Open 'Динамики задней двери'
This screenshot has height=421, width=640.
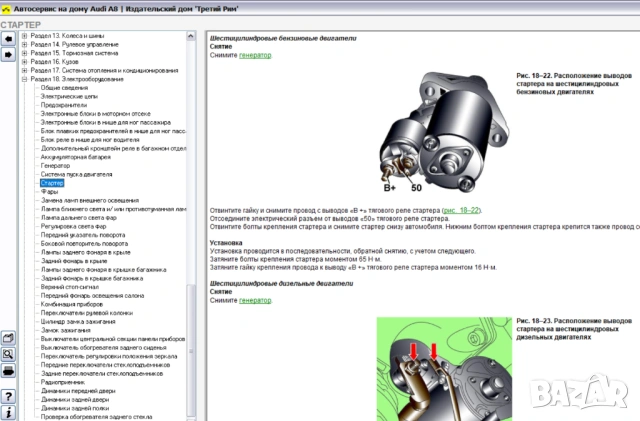tap(75, 399)
